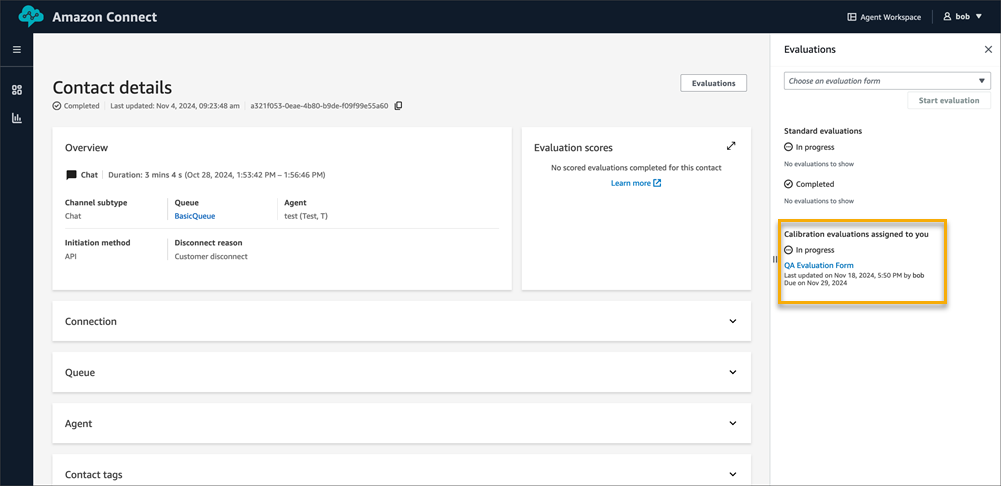Copy the contact ID with copy icon
This screenshot has height=486, width=1001.
tap(398, 105)
